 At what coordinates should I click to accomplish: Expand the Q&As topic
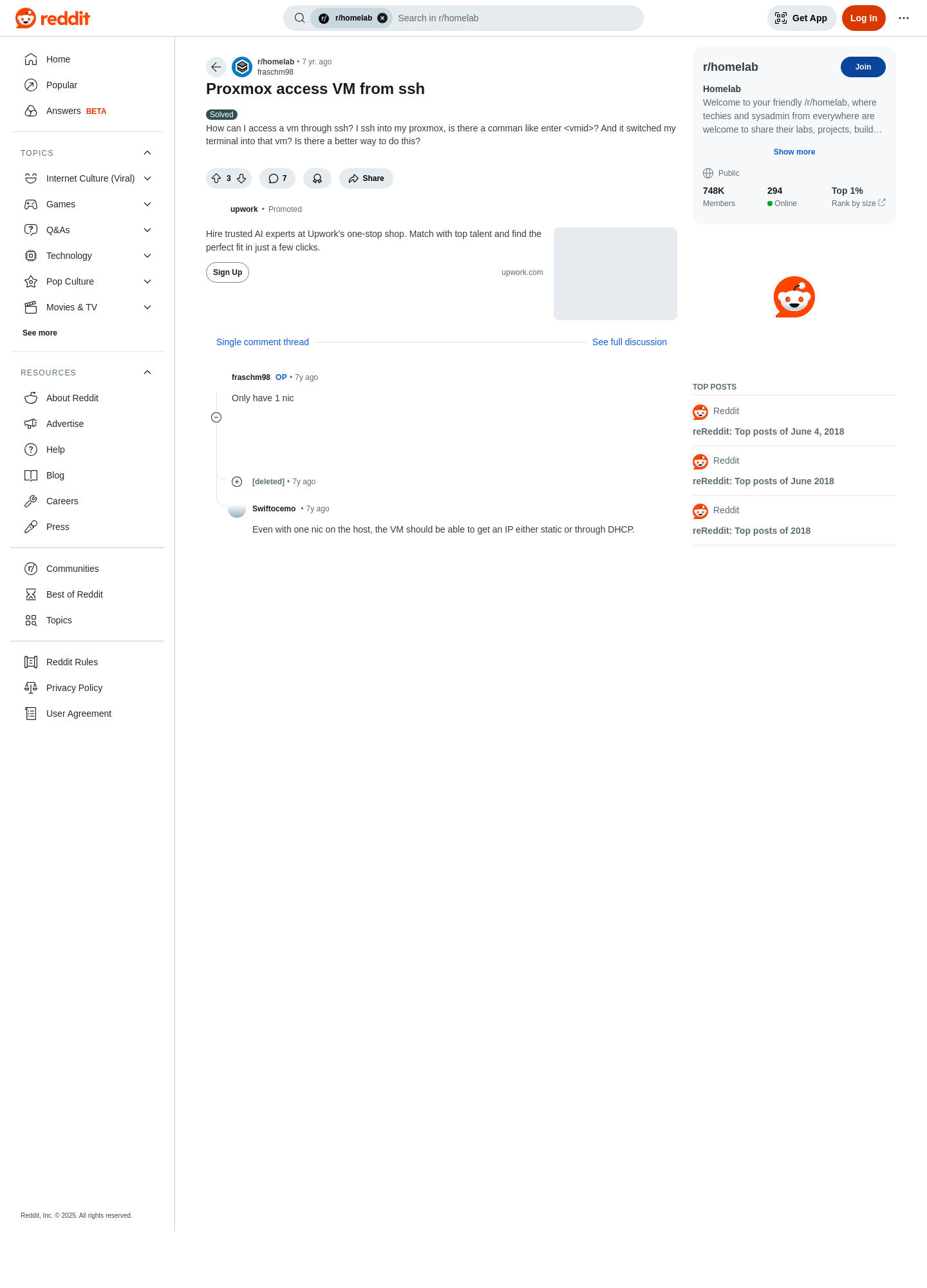pyautogui.click(x=88, y=230)
